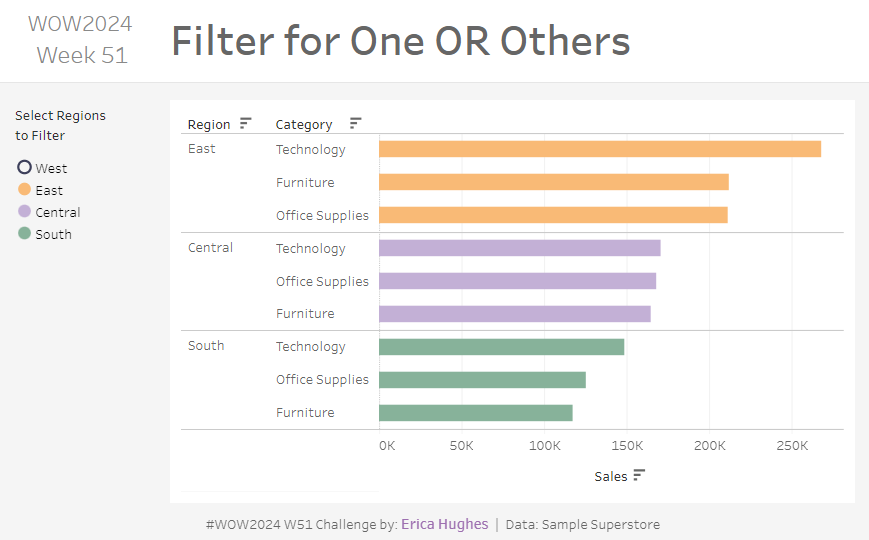Sort by the Region header sort icon

click(x=246, y=124)
